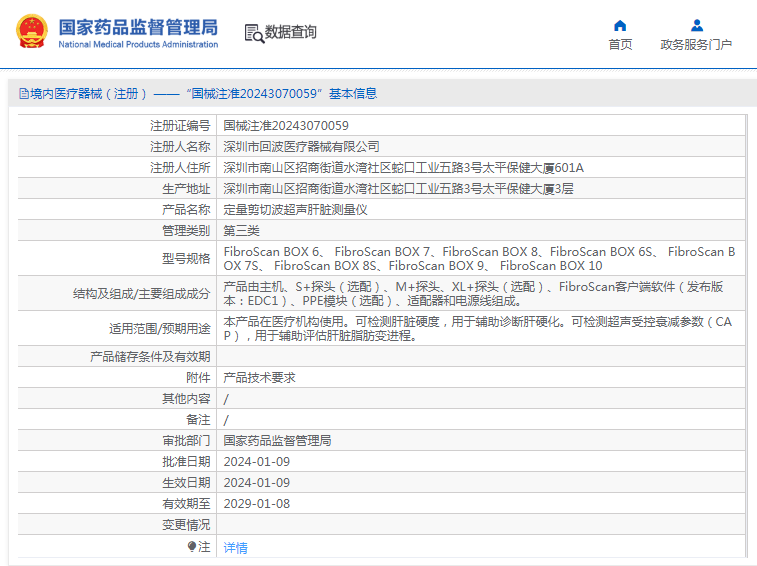Select the 生效日期 value 2024-01-09
Screen dimensions: 757x566
coord(257,482)
